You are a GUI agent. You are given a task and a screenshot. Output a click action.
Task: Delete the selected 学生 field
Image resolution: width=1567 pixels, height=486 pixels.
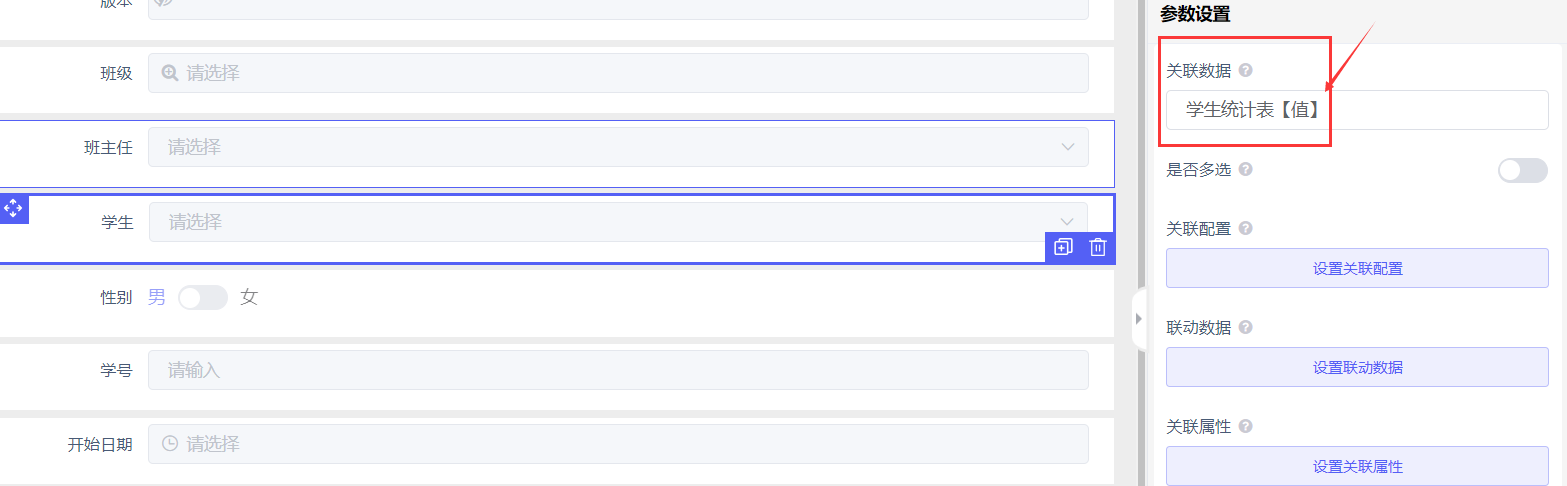point(1098,247)
